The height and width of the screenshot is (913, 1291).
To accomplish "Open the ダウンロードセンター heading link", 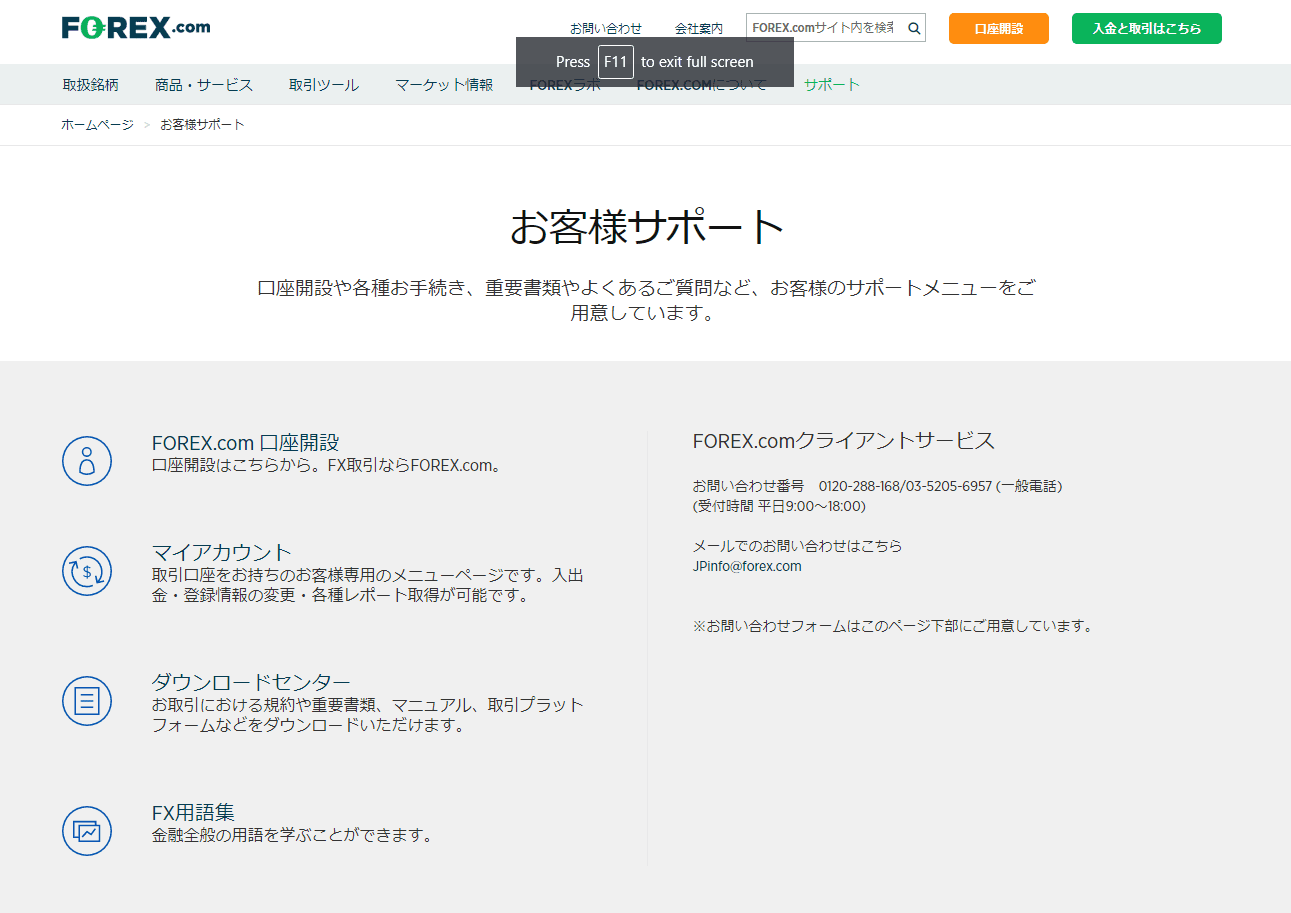I will tap(251, 682).
